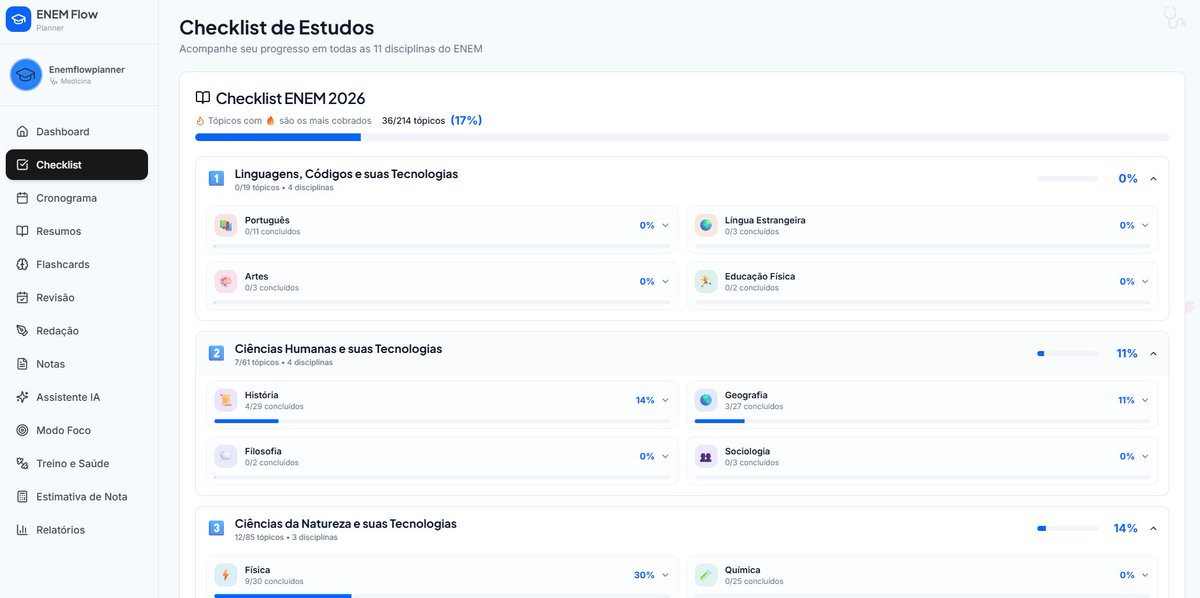This screenshot has width=1200, height=598.
Task: Click the Português subject icon
Action: [x=226, y=225]
